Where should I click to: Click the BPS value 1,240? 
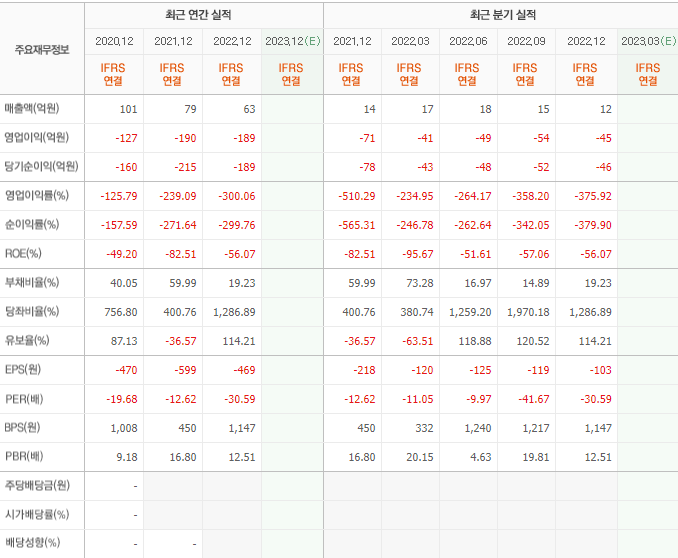coord(477,428)
